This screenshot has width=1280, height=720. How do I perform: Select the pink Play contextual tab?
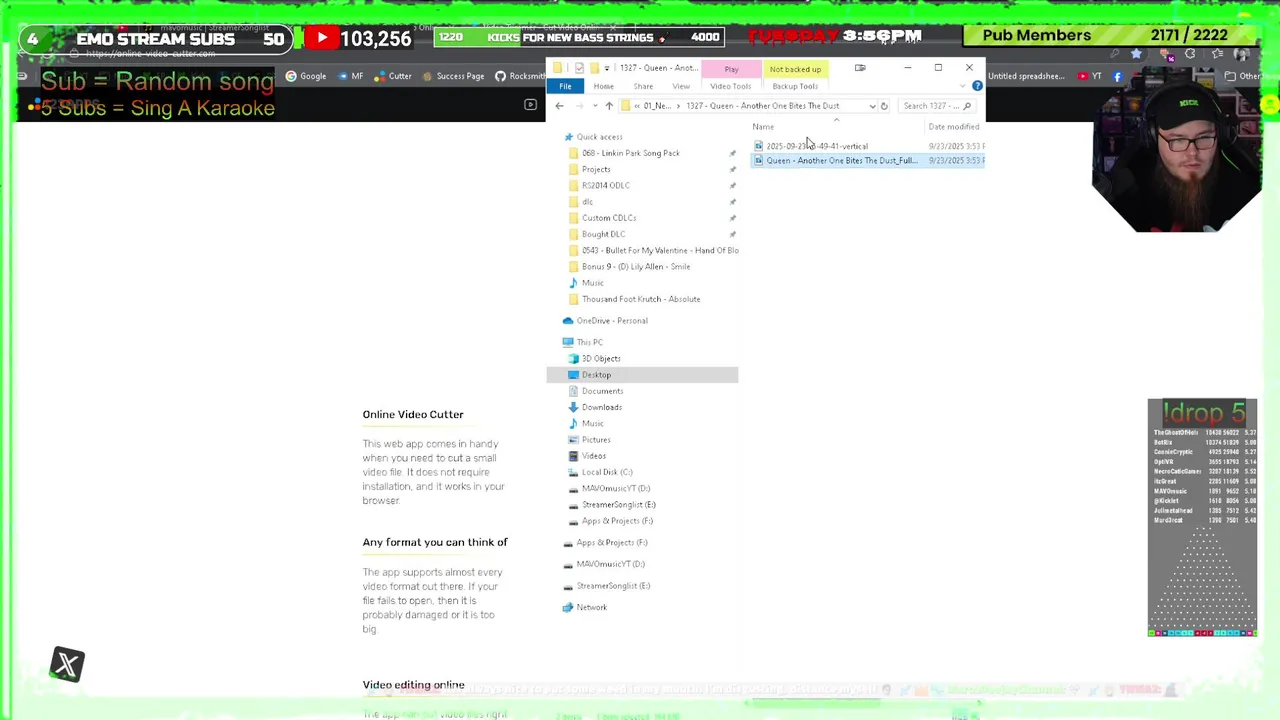(731, 69)
